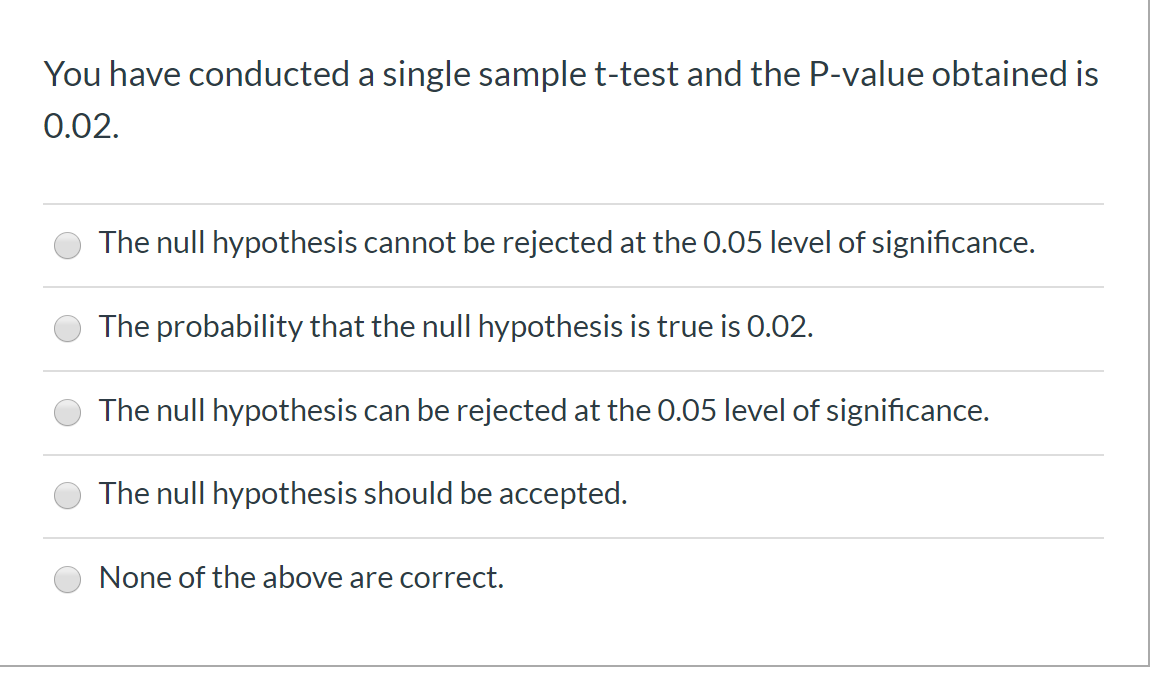Click answer text 'The probability that the null hypothesis'
Image resolution: width=1154 pixels, height=675 pixels.
[x=362, y=327]
